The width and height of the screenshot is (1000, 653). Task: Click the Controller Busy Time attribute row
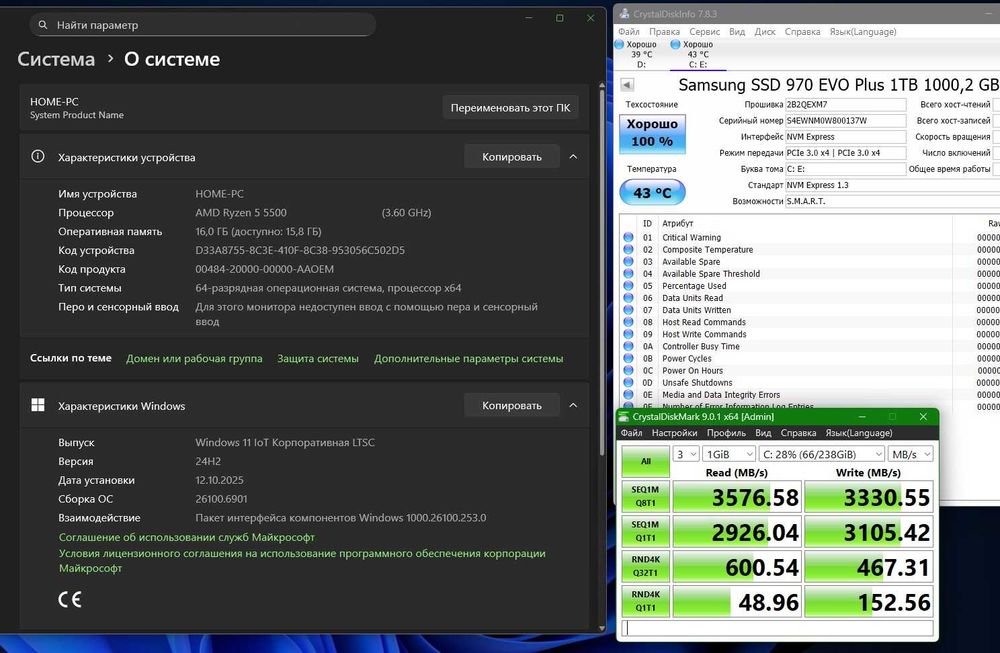810,346
